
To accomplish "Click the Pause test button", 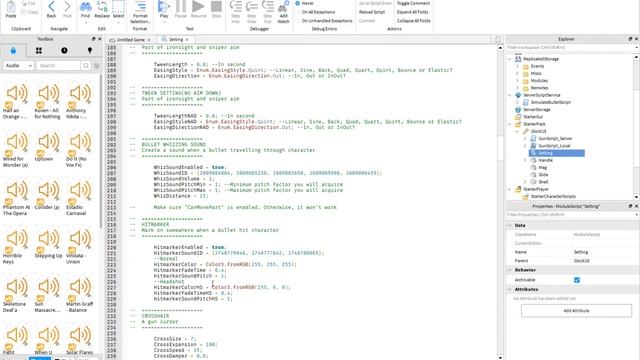I will (x=180, y=9).
